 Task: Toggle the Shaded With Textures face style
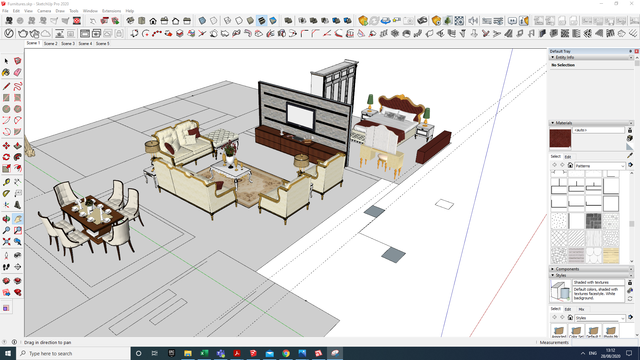coord(262,21)
